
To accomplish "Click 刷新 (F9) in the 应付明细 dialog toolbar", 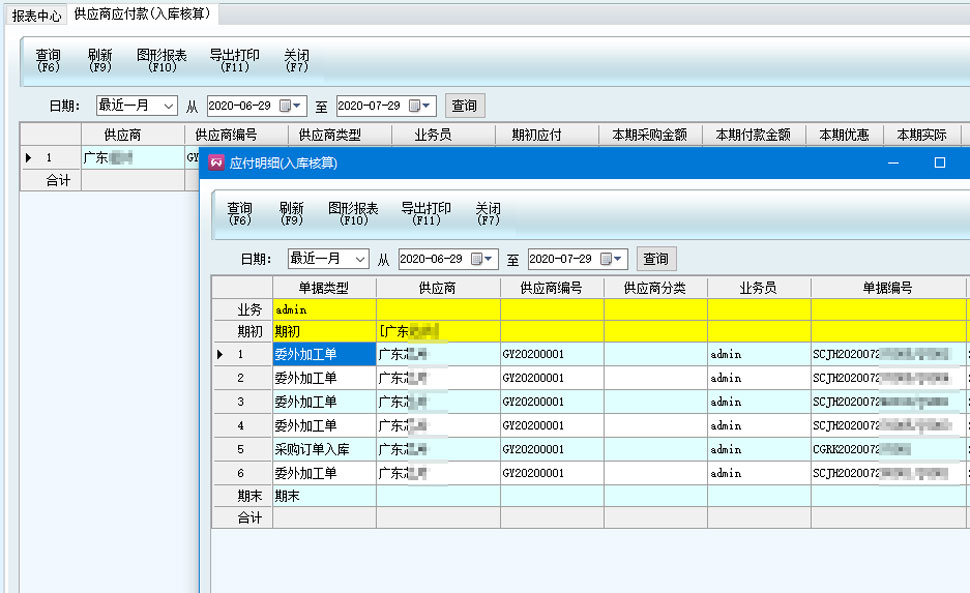I will pyautogui.click(x=291, y=214).
